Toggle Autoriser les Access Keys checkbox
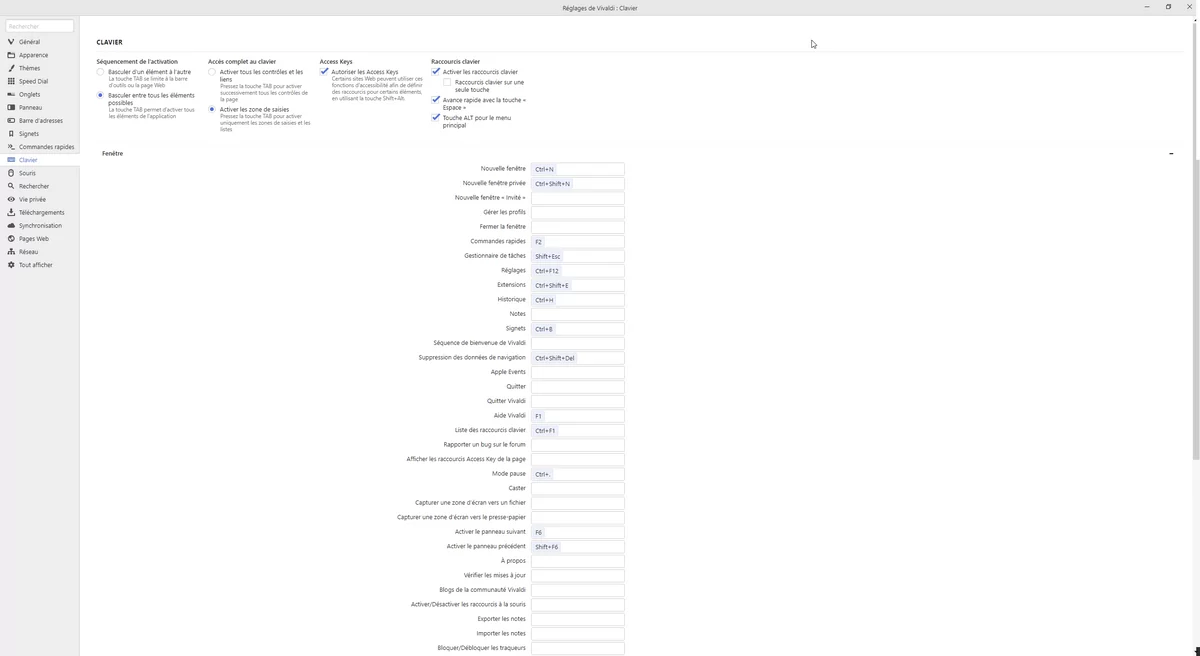Viewport: 1200px width, 656px height. (324, 72)
